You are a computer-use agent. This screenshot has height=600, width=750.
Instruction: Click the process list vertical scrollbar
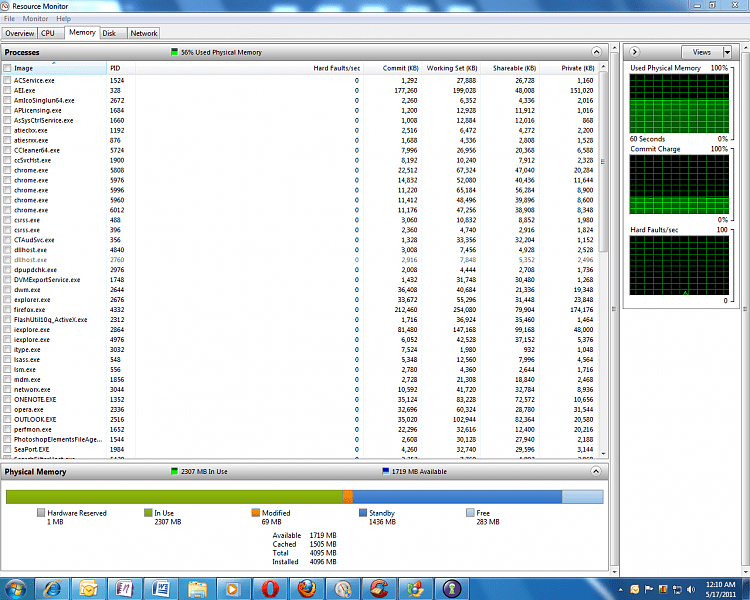[603, 162]
